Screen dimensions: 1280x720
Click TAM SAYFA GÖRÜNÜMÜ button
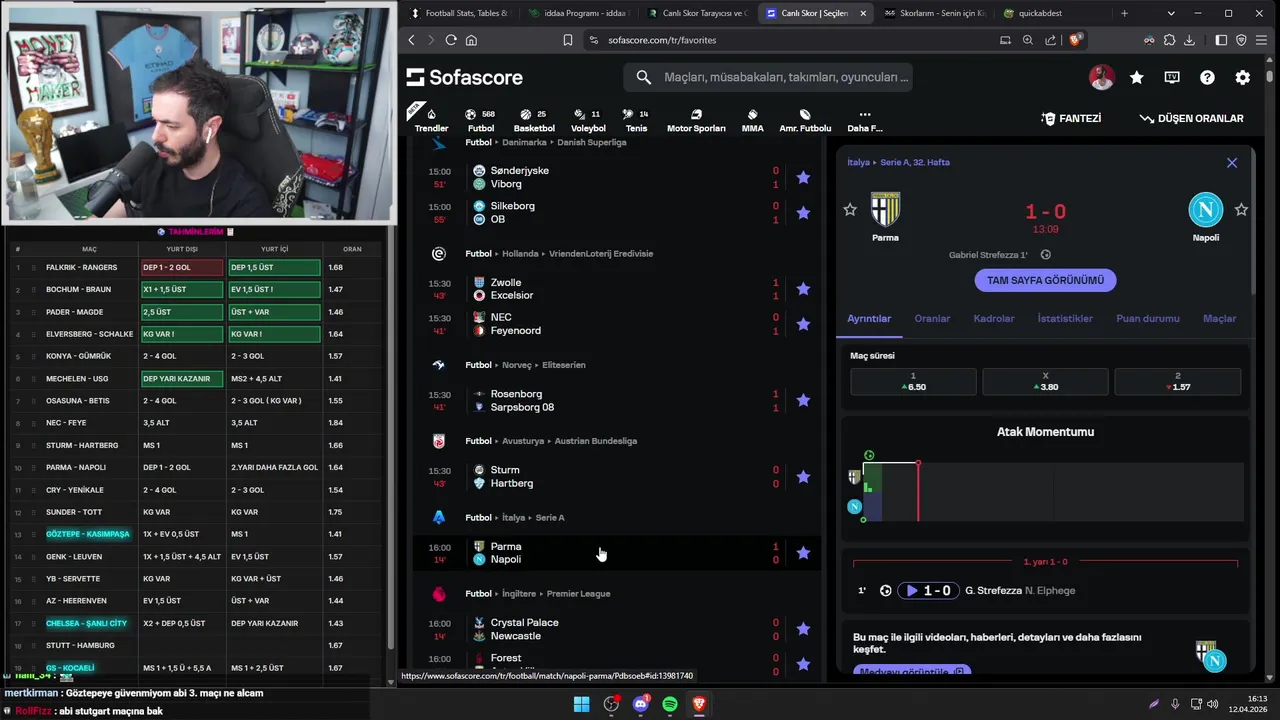pyautogui.click(x=1045, y=281)
